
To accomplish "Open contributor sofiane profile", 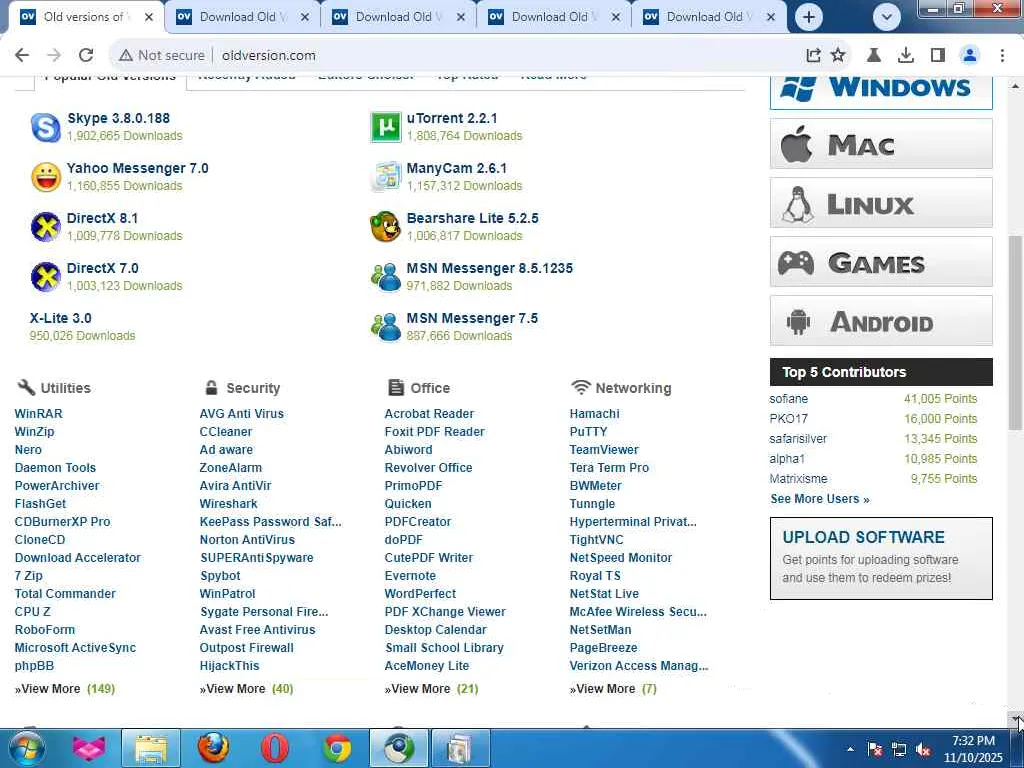I will pos(788,399).
